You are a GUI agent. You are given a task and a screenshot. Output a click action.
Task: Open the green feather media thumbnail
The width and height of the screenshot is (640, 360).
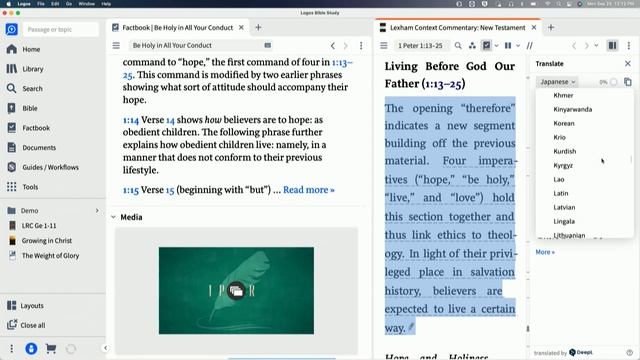(236, 291)
